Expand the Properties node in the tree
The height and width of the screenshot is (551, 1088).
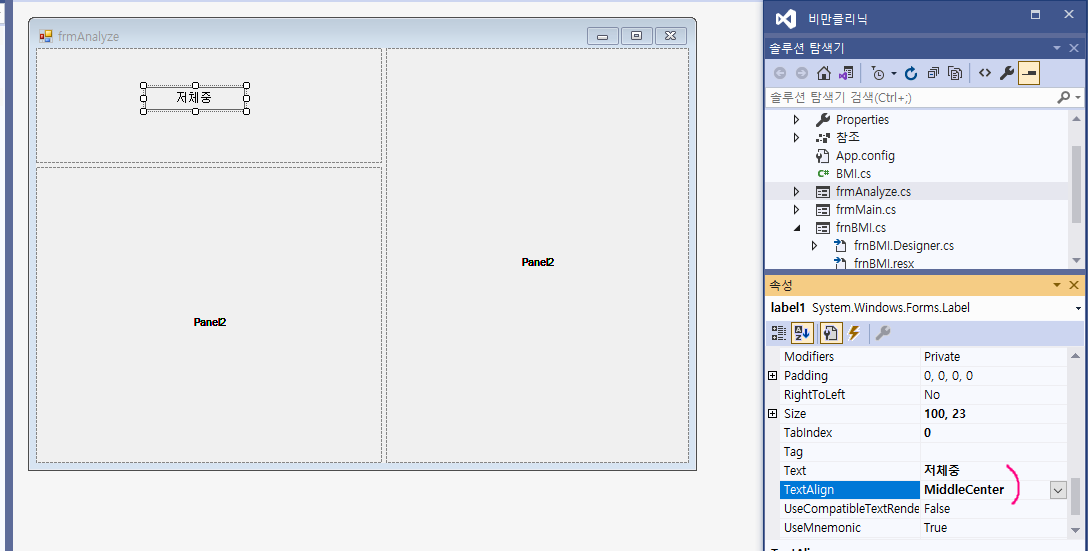[x=797, y=119]
